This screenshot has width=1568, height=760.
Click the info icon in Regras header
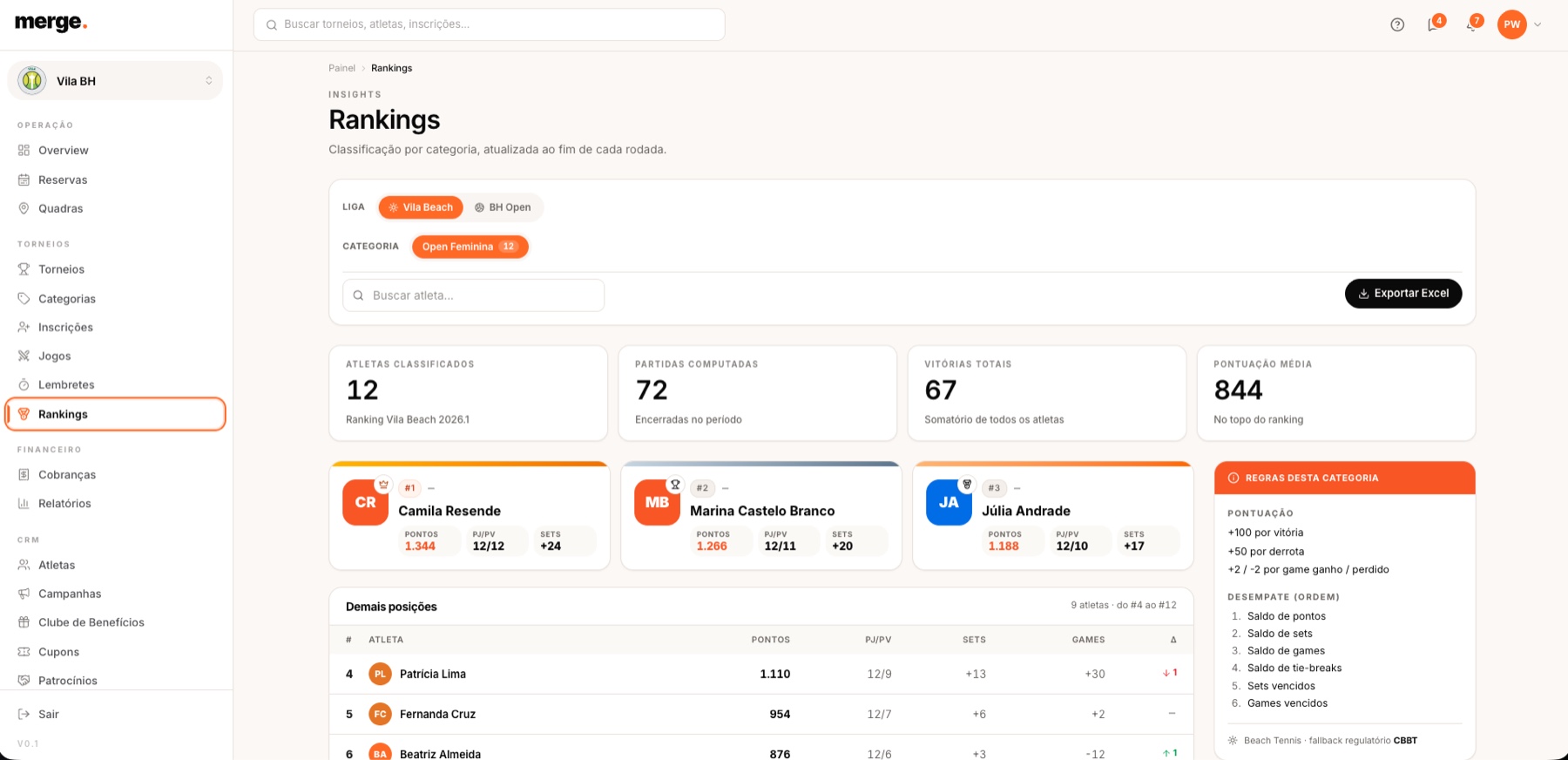(x=1233, y=478)
